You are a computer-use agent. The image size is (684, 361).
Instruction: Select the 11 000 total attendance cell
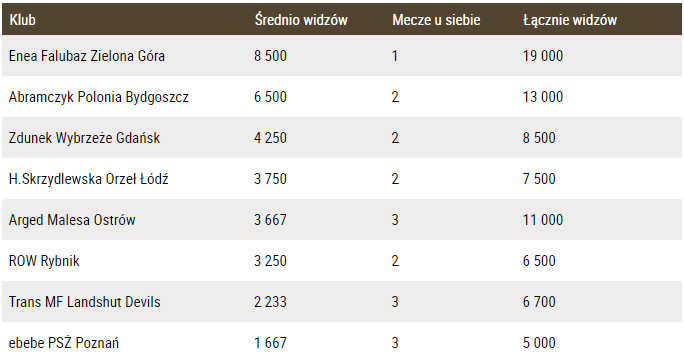[543, 220]
